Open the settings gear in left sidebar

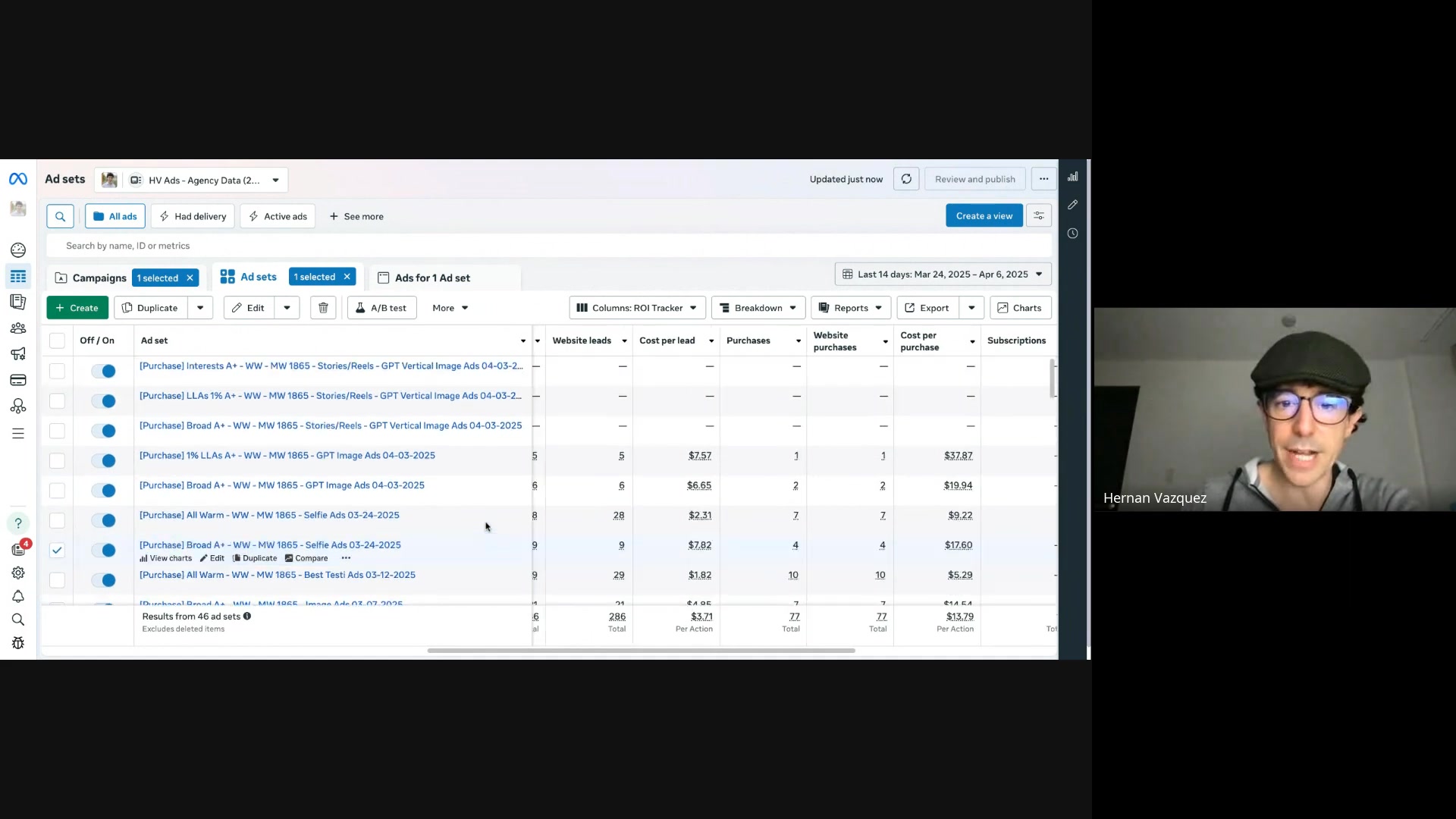pyautogui.click(x=18, y=573)
